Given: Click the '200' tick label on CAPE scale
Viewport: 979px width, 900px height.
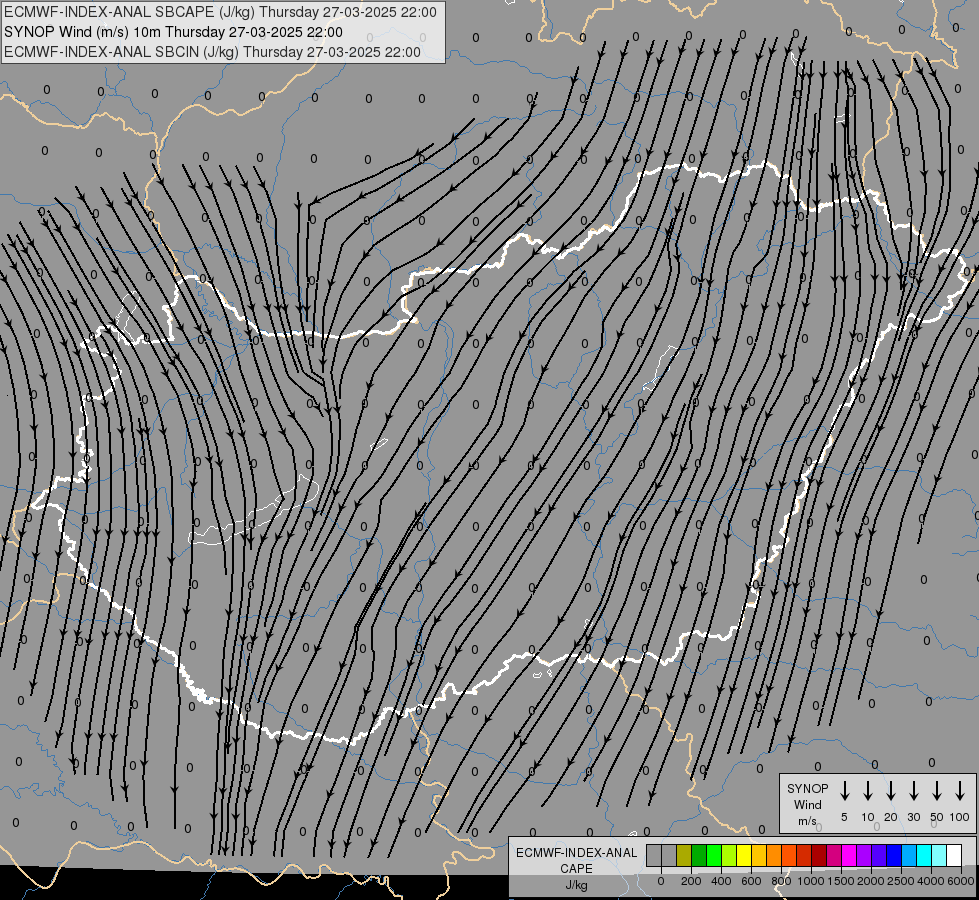Looking at the screenshot, I should coord(691,881).
